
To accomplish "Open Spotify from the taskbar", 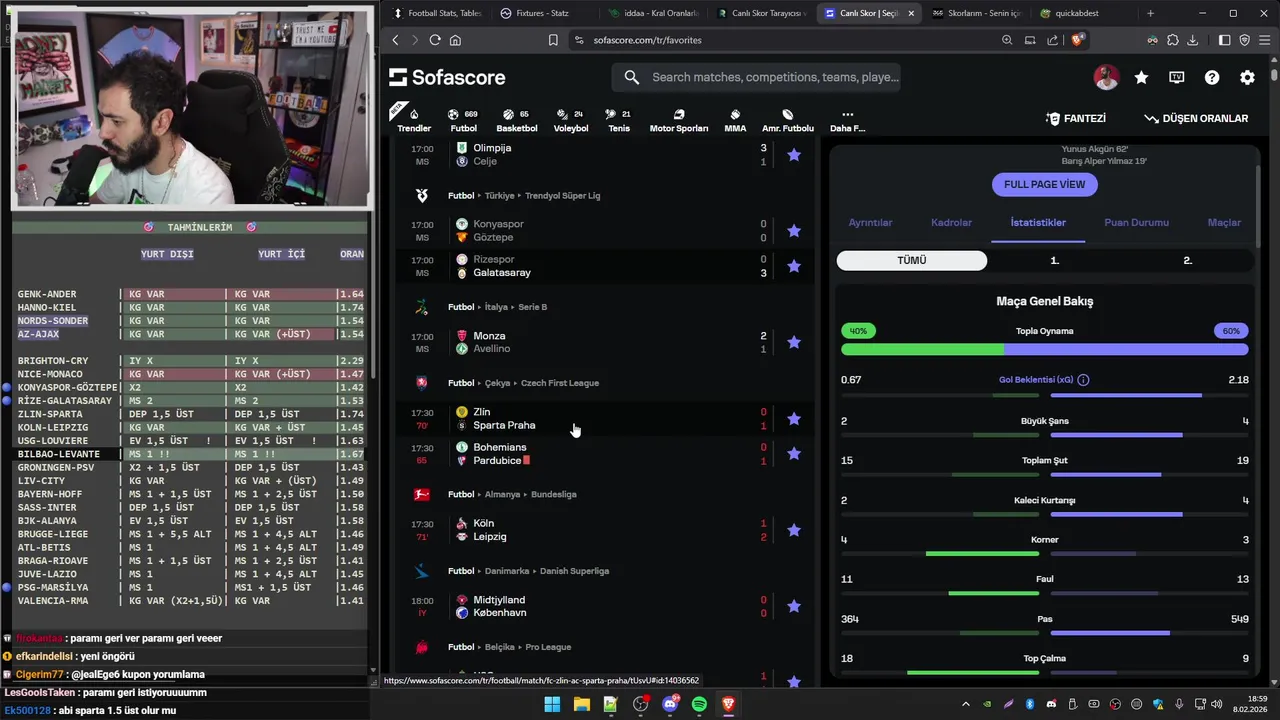I will (x=699, y=704).
